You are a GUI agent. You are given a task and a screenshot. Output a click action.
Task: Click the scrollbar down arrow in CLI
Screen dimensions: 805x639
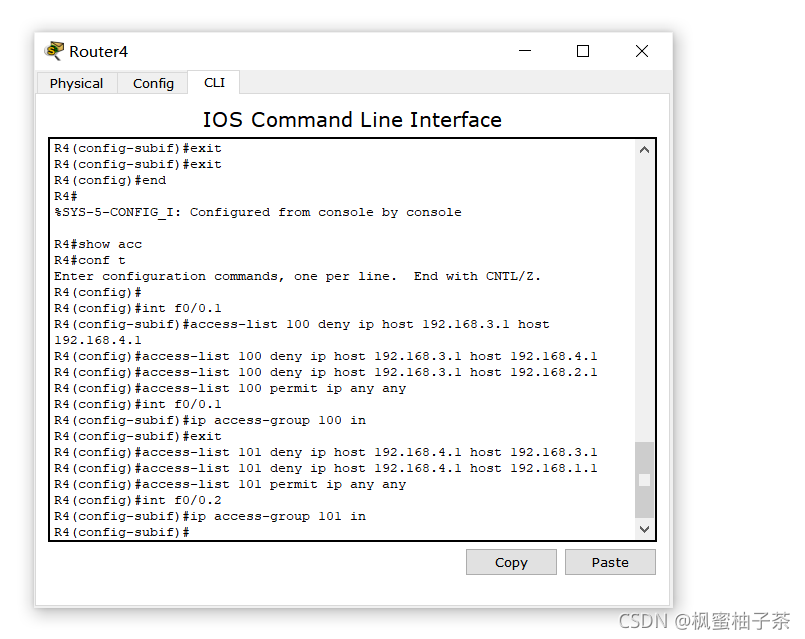(x=645, y=529)
